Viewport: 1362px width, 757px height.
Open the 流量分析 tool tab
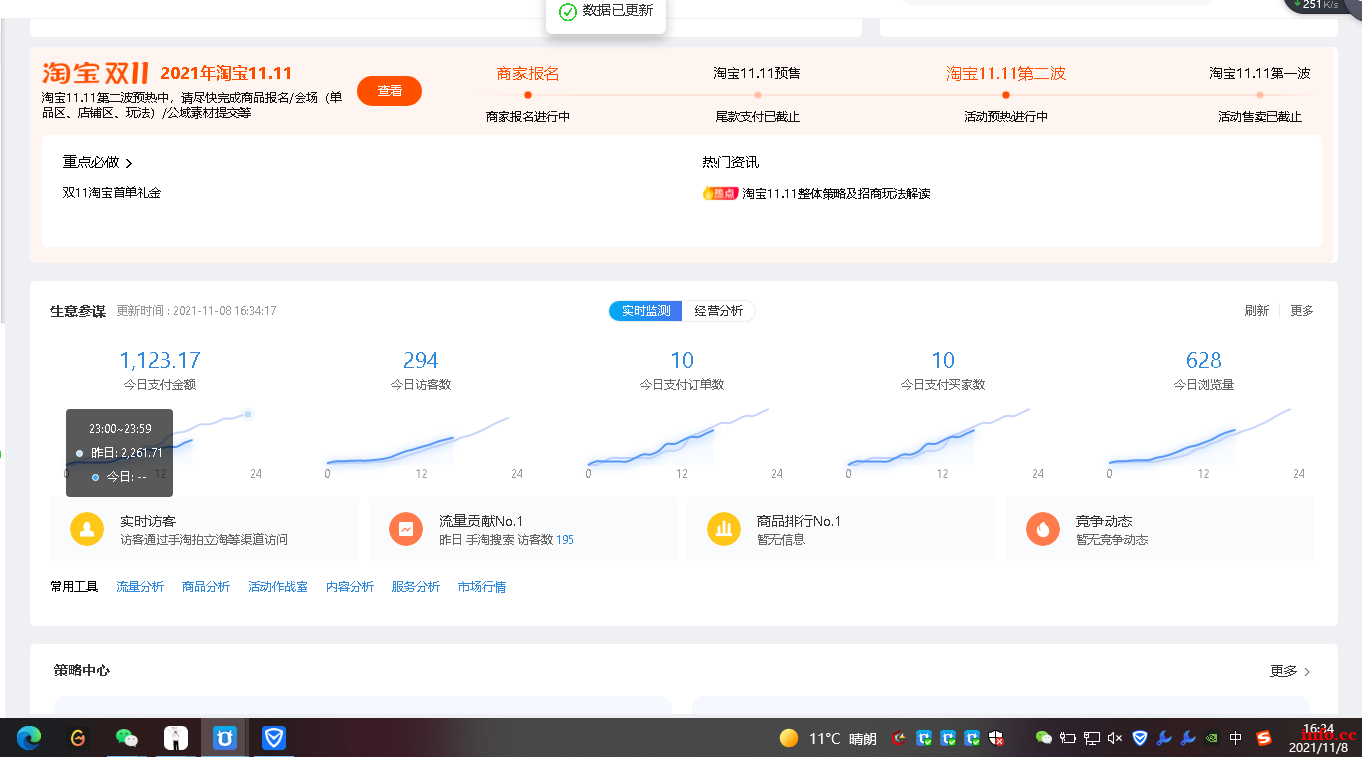tap(140, 587)
